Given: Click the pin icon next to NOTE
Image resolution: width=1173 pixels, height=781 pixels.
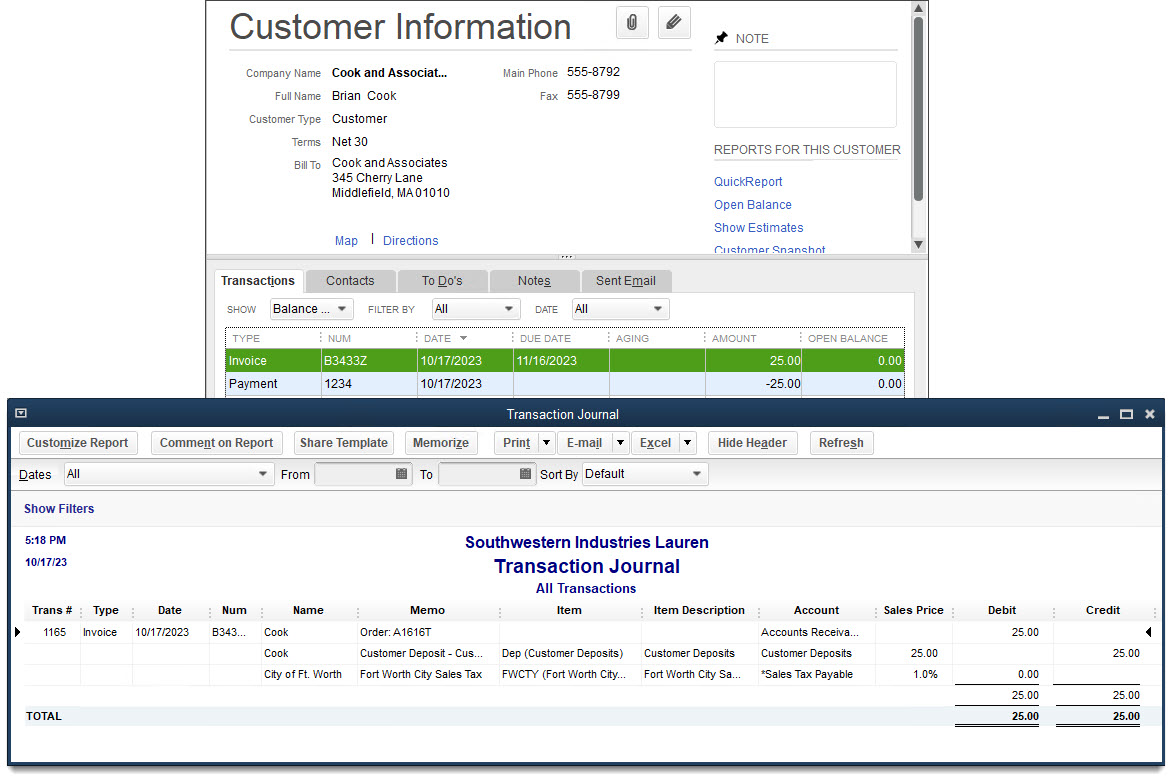Looking at the screenshot, I should coord(721,38).
